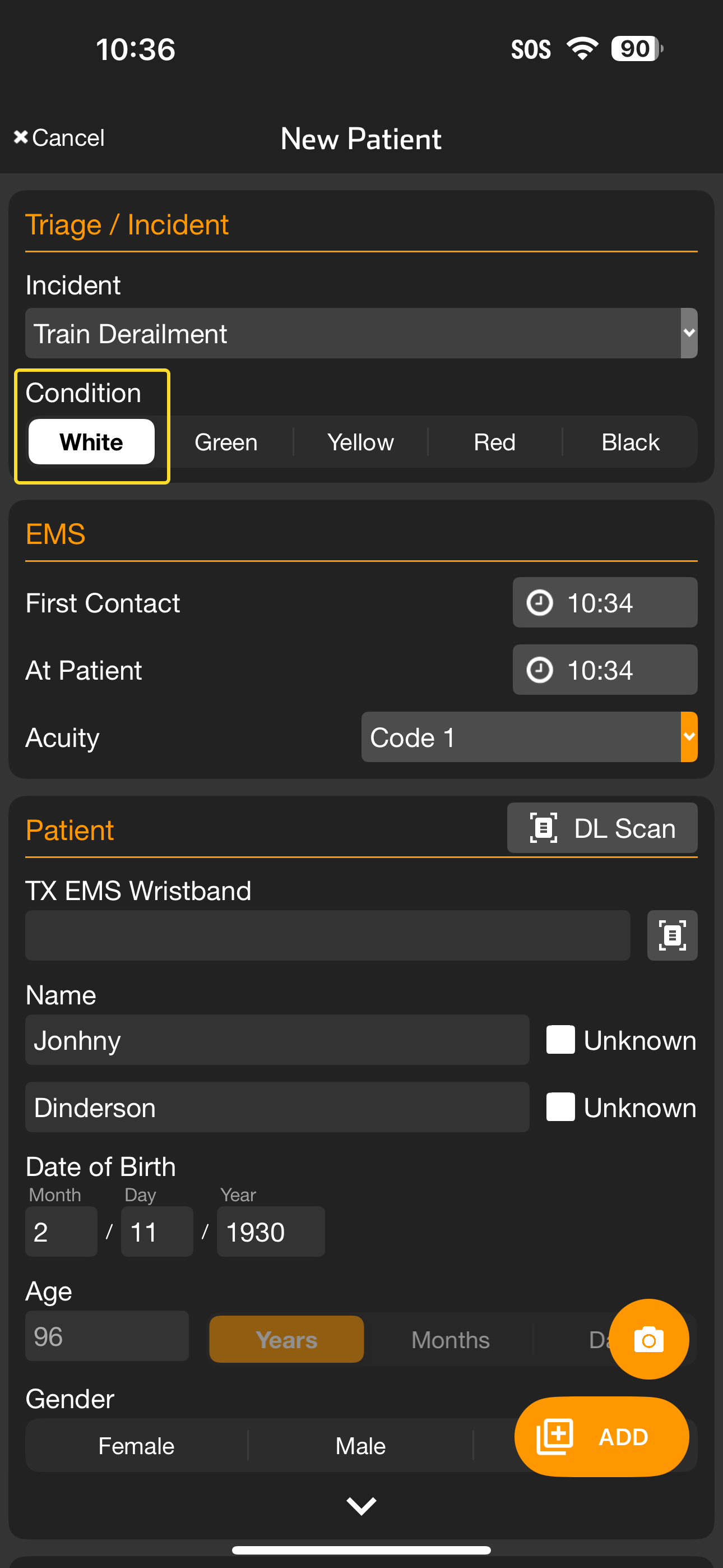The height and width of the screenshot is (1568, 723).
Task: Choose the Black condition option
Action: pos(630,442)
